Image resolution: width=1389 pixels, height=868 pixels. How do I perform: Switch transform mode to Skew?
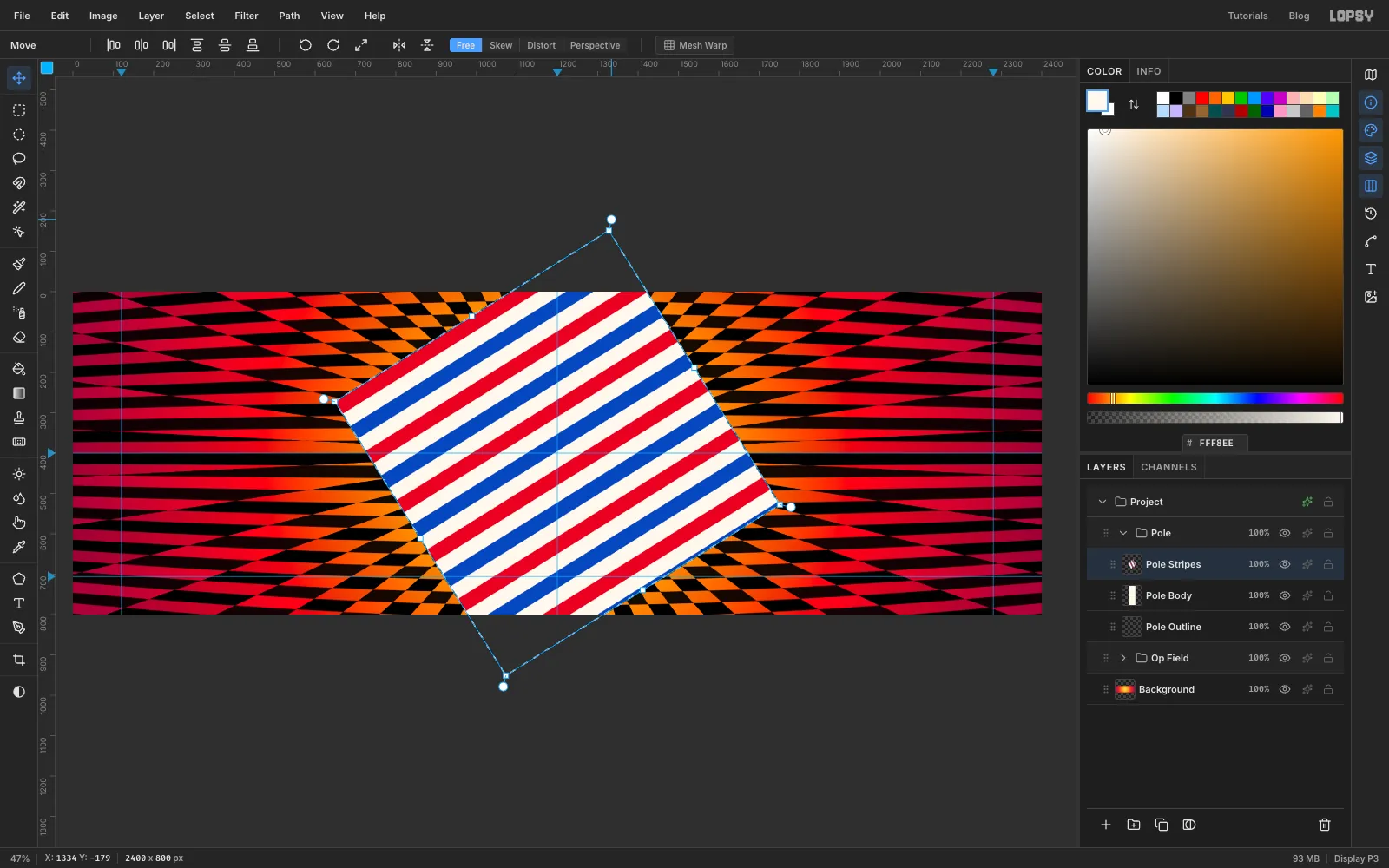(x=501, y=45)
